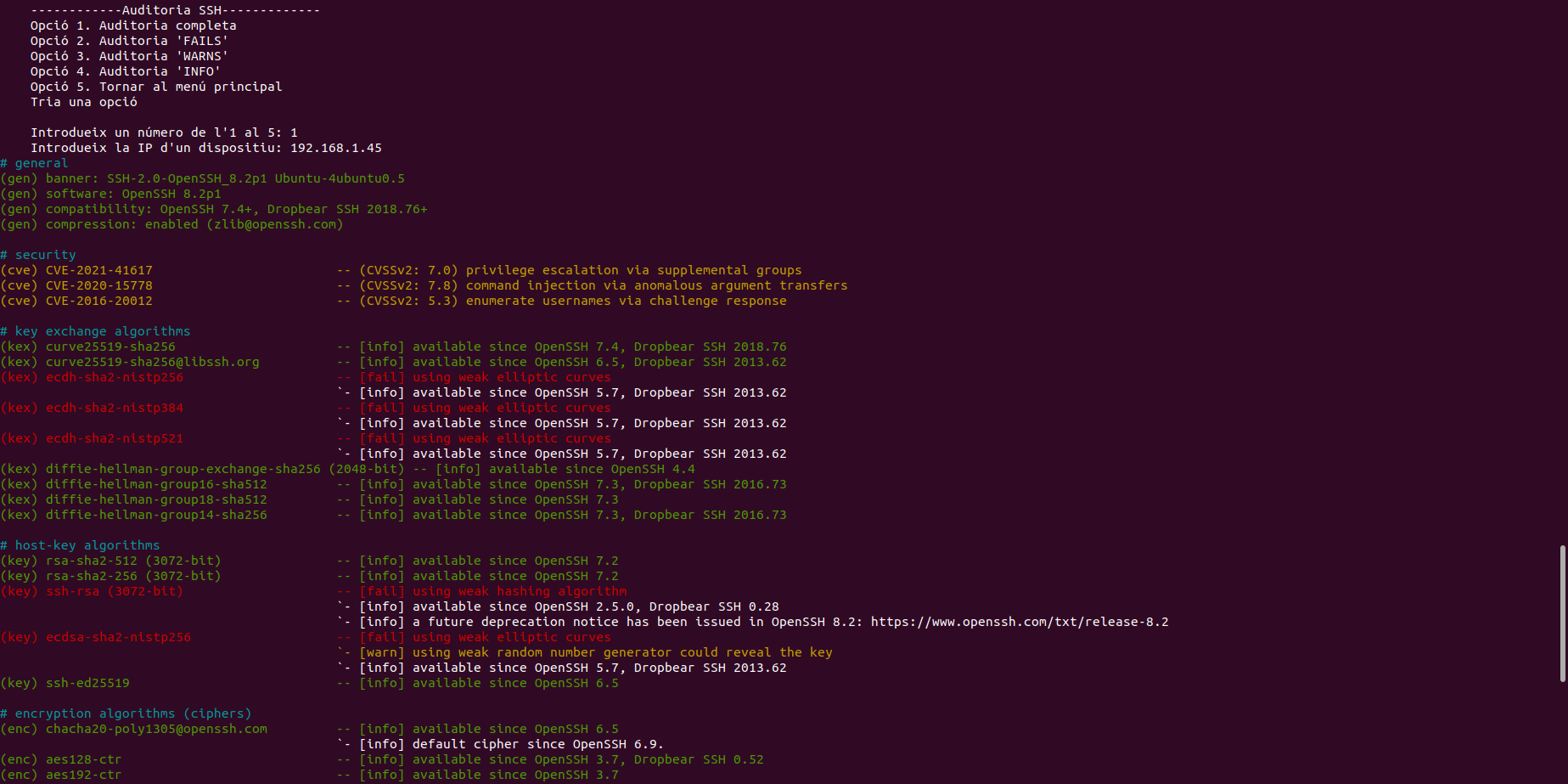Click the '# general' section header
Screen dimensions: 1568x784
pyautogui.click(x=34, y=163)
